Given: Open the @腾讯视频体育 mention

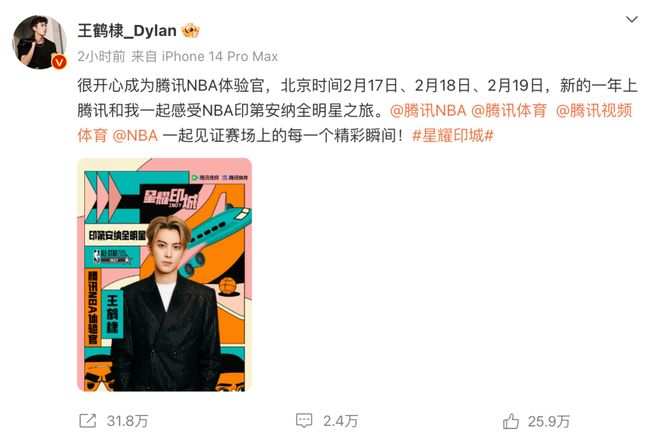Looking at the screenshot, I should (x=594, y=111).
